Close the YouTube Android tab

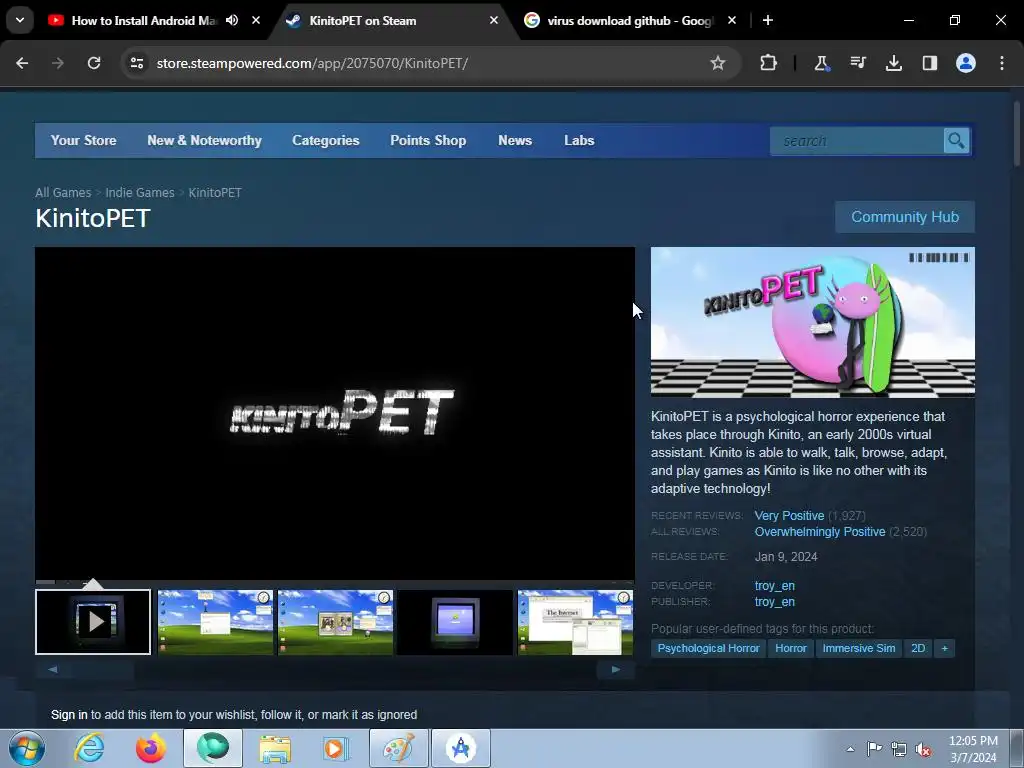click(256, 20)
